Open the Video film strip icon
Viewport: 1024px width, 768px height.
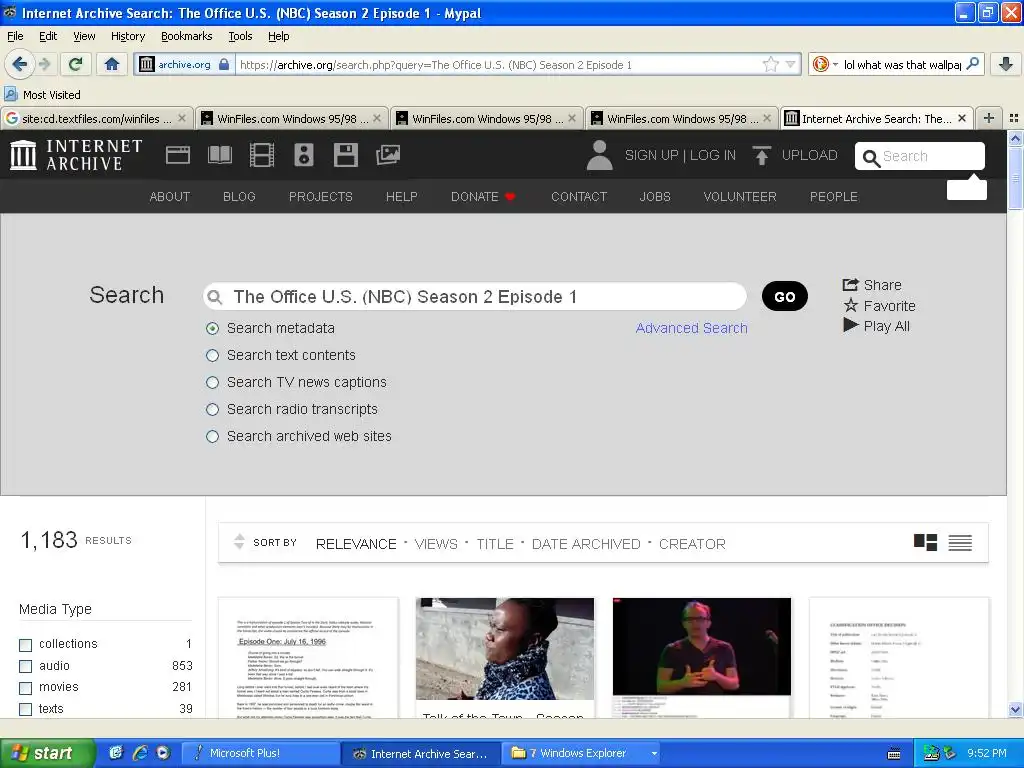coord(261,155)
